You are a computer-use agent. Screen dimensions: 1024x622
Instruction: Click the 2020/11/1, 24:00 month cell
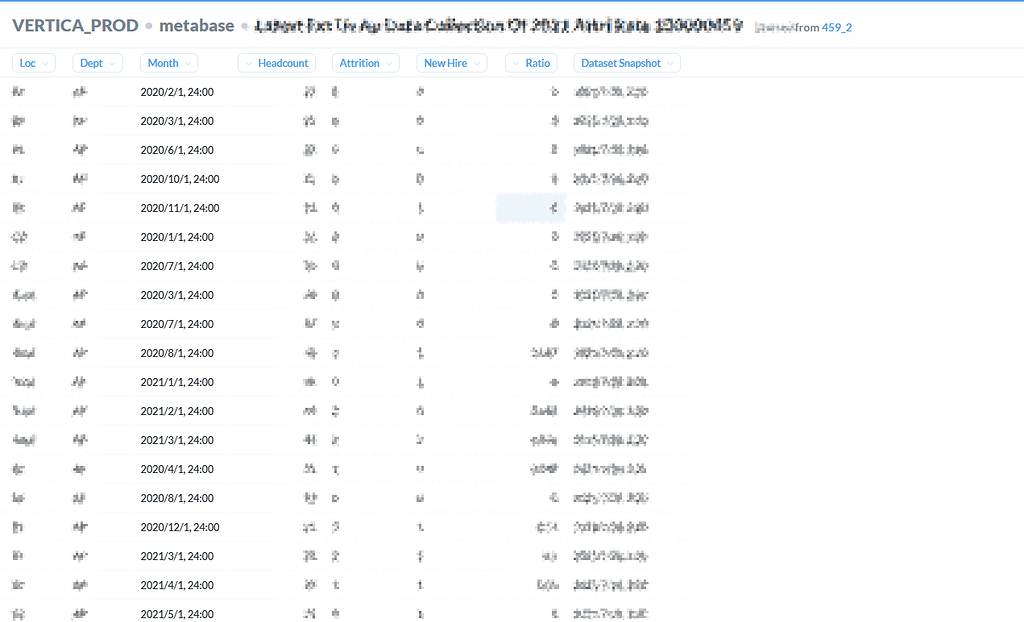[x=180, y=208]
